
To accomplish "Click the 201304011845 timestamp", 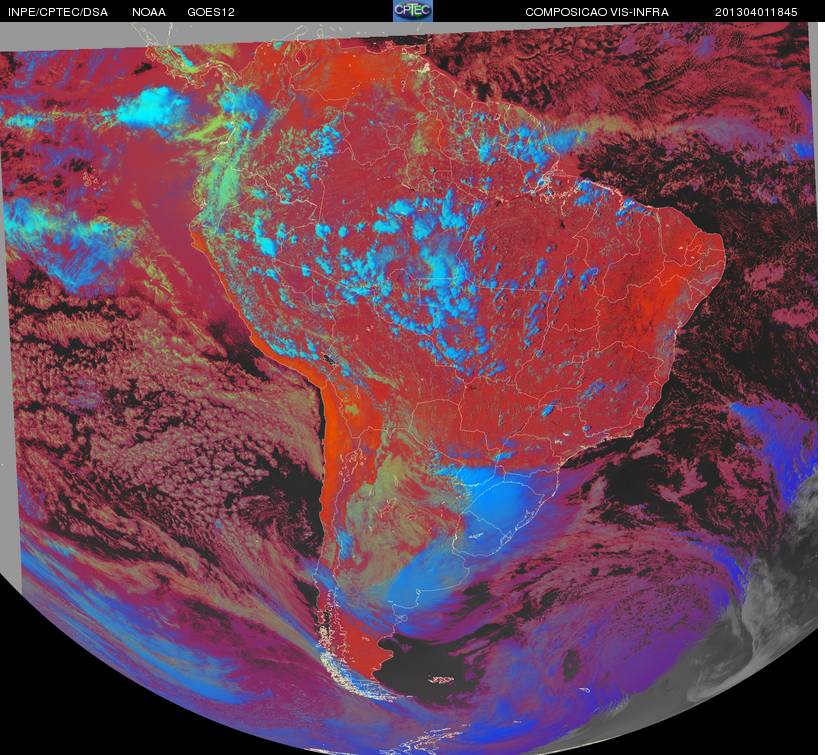I will point(756,12).
